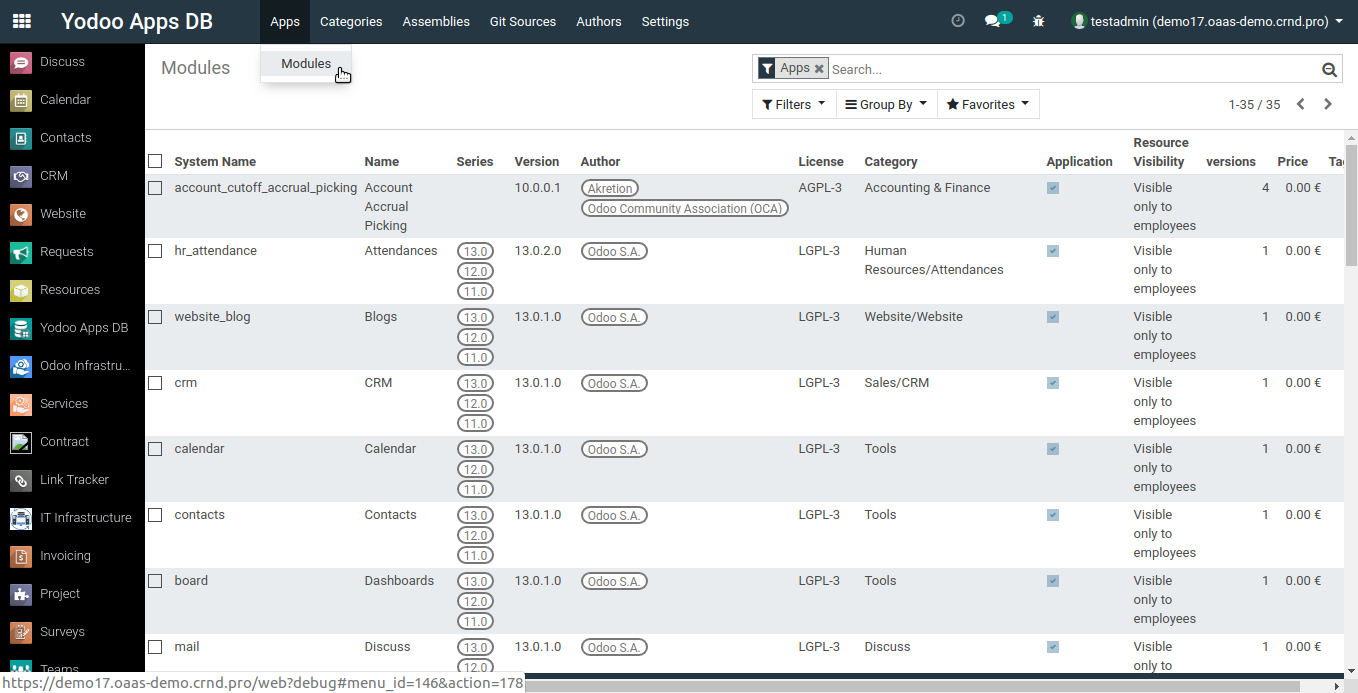Open the Filters dropdown
Screen dimensions: 1358x693
click(794, 104)
